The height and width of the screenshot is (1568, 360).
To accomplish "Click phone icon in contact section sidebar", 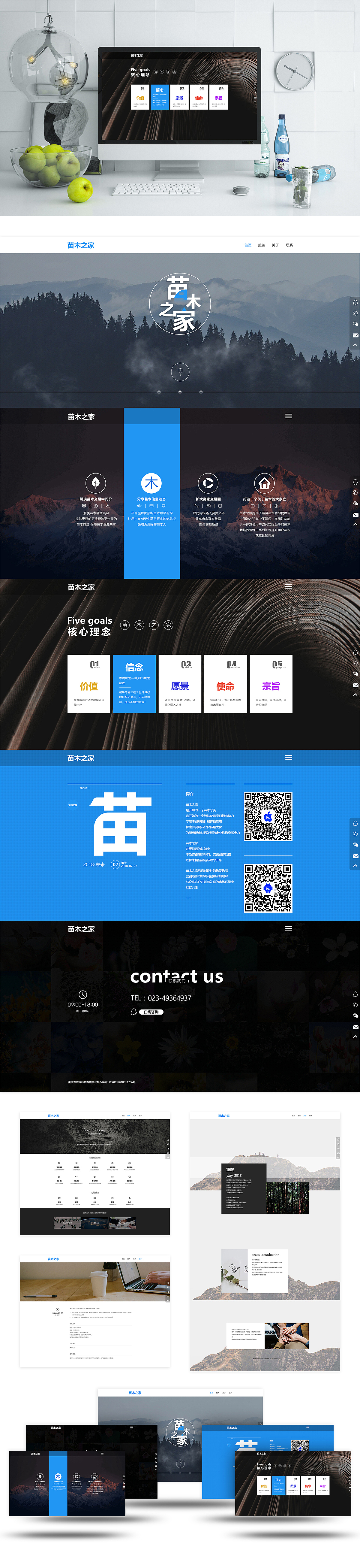I will 356,1006.
